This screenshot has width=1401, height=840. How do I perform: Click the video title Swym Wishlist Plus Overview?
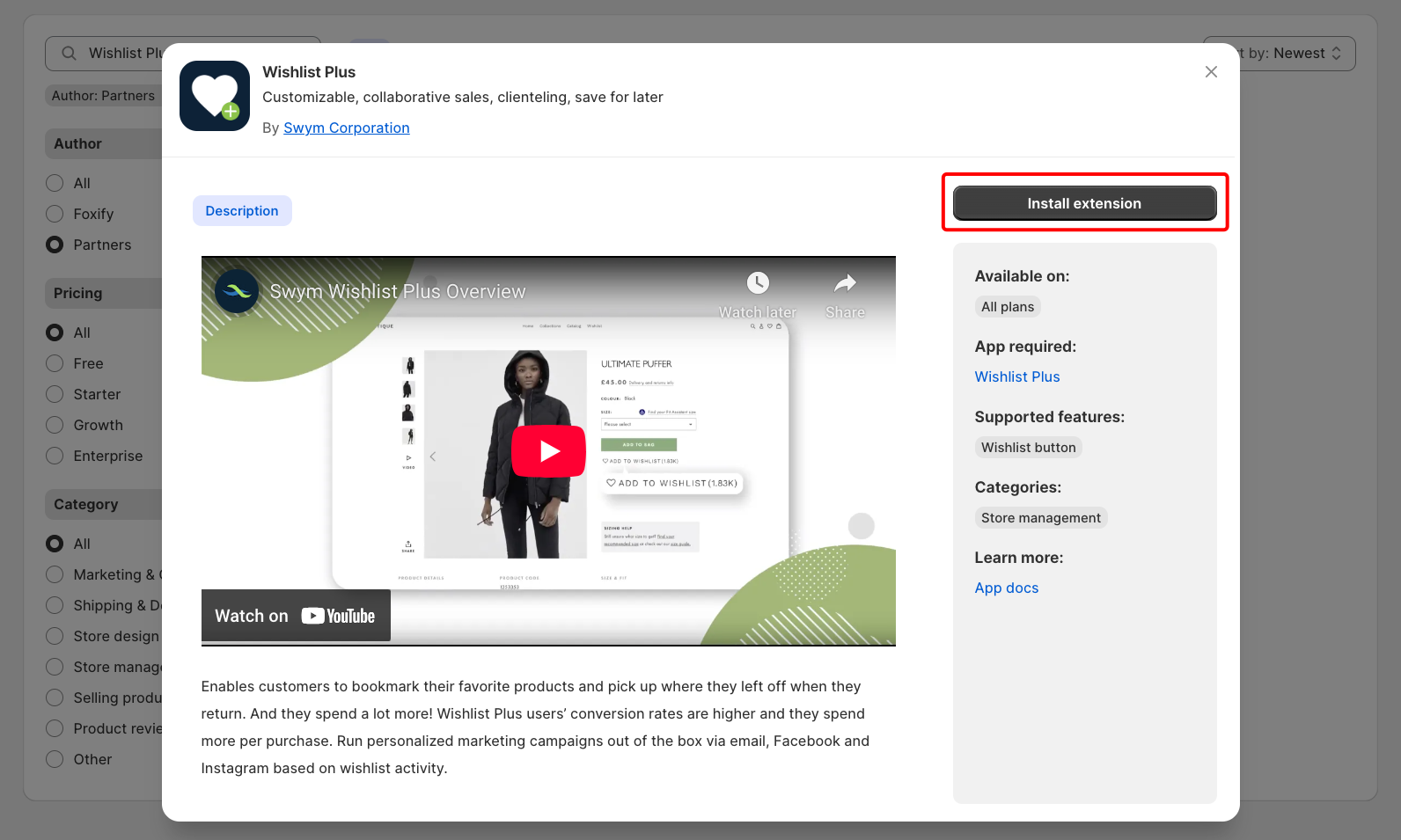[x=397, y=291]
